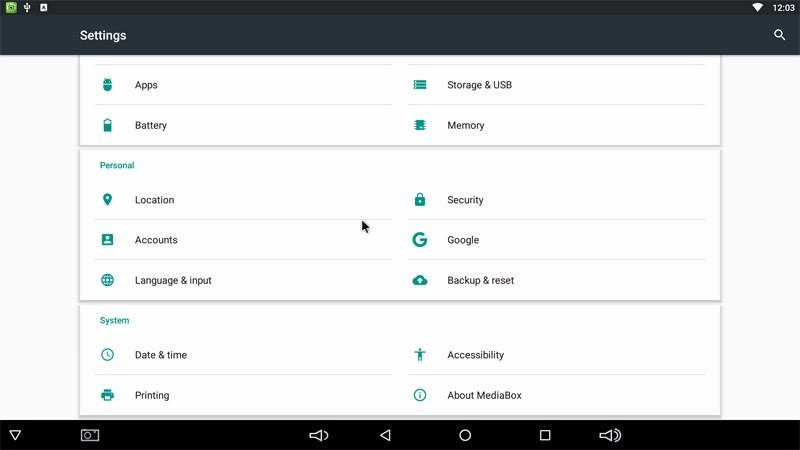The image size is (800, 450).
Task: Tap the Recents square button
Action: pos(545,435)
